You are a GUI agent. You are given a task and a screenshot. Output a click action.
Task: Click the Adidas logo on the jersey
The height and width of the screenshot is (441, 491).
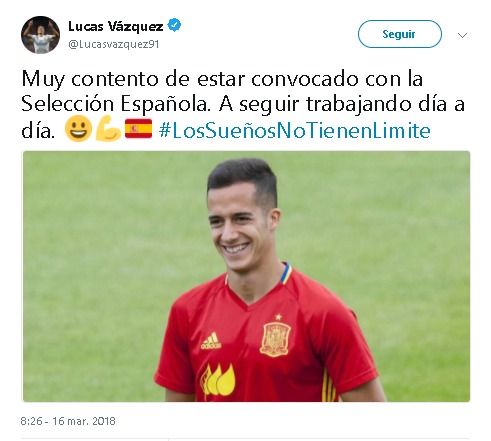click(x=211, y=341)
